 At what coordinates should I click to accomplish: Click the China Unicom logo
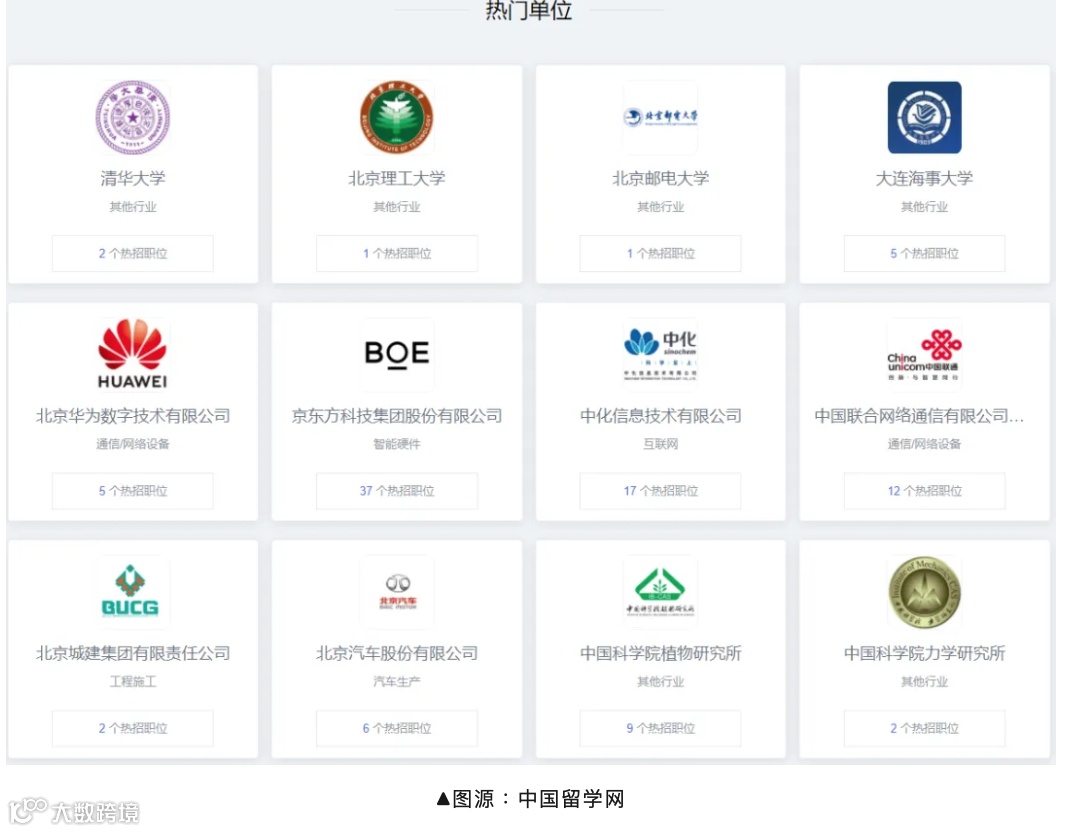(x=924, y=354)
